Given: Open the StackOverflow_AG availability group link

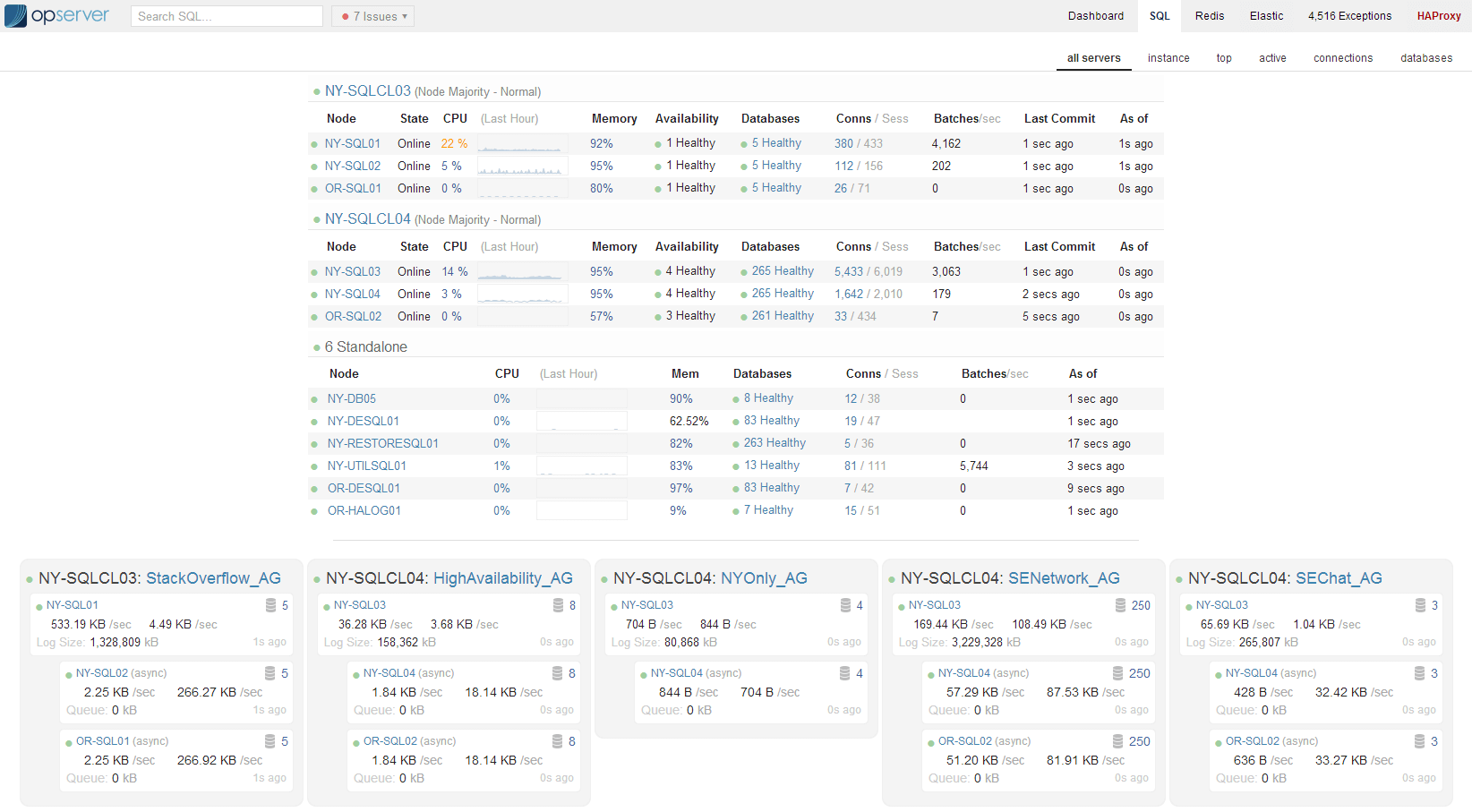Looking at the screenshot, I should [213, 578].
